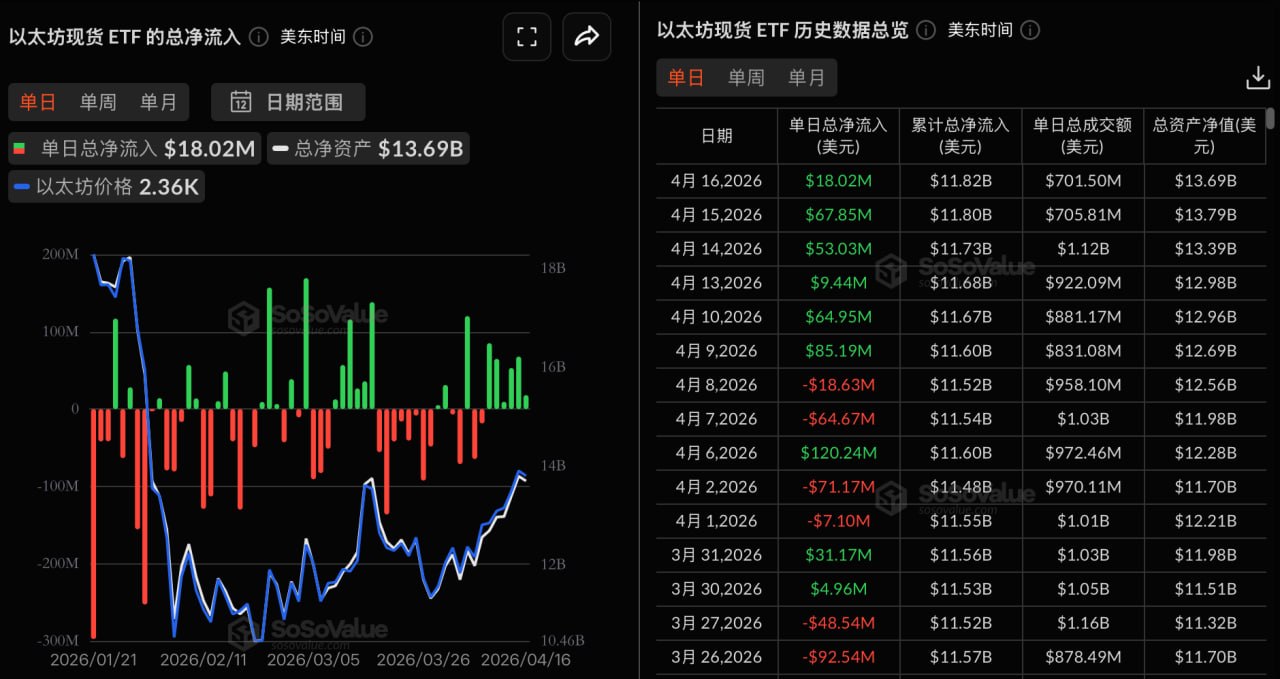Click the $701.50M volume cell
The height and width of the screenshot is (679, 1280).
(1082, 181)
